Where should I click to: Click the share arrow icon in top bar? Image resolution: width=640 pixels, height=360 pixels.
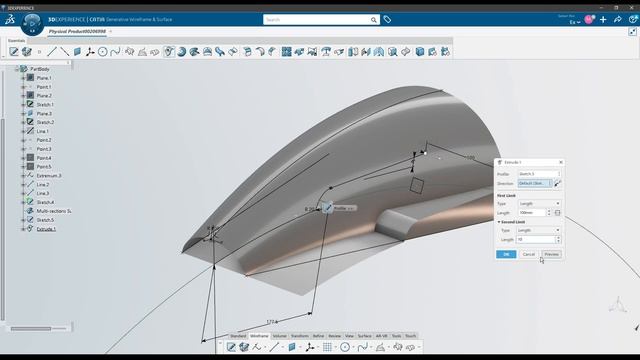point(617,19)
